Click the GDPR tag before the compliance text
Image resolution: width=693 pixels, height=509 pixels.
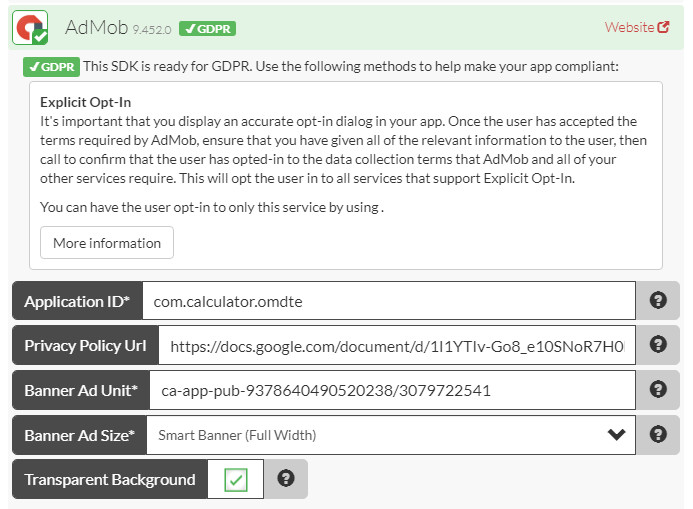[51, 67]
